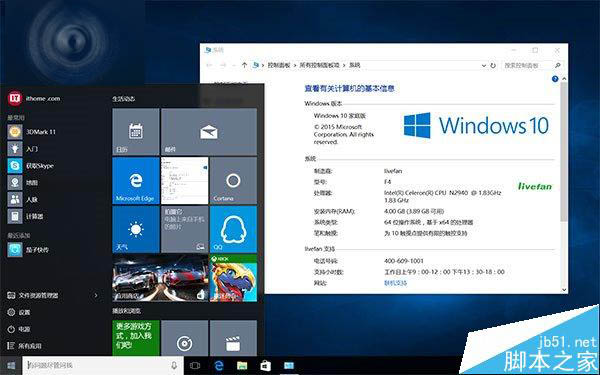Expand File Explorer jump list arrow
Viewport: 600px width, 375px height.
(x=96, y=295)
